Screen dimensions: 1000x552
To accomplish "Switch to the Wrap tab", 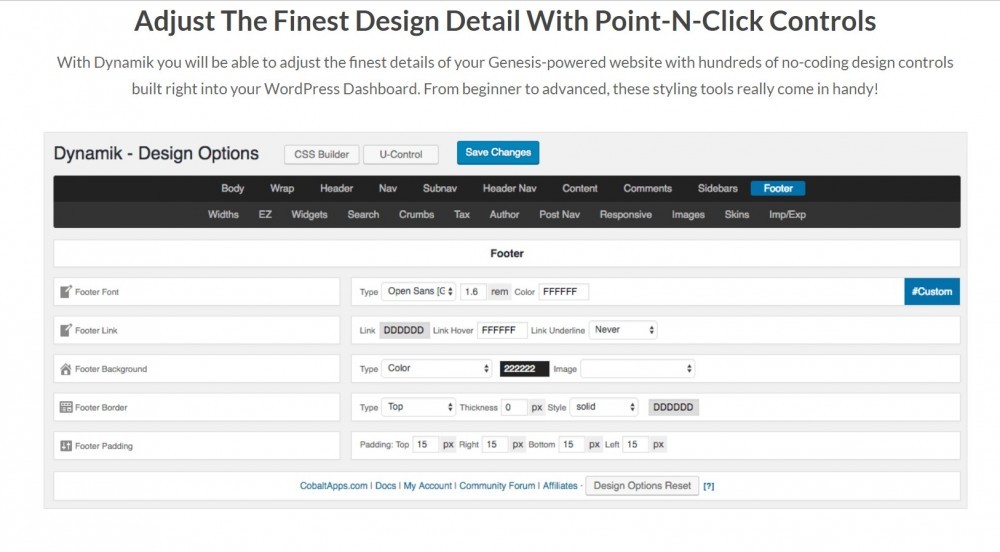I will coord(282,189).
